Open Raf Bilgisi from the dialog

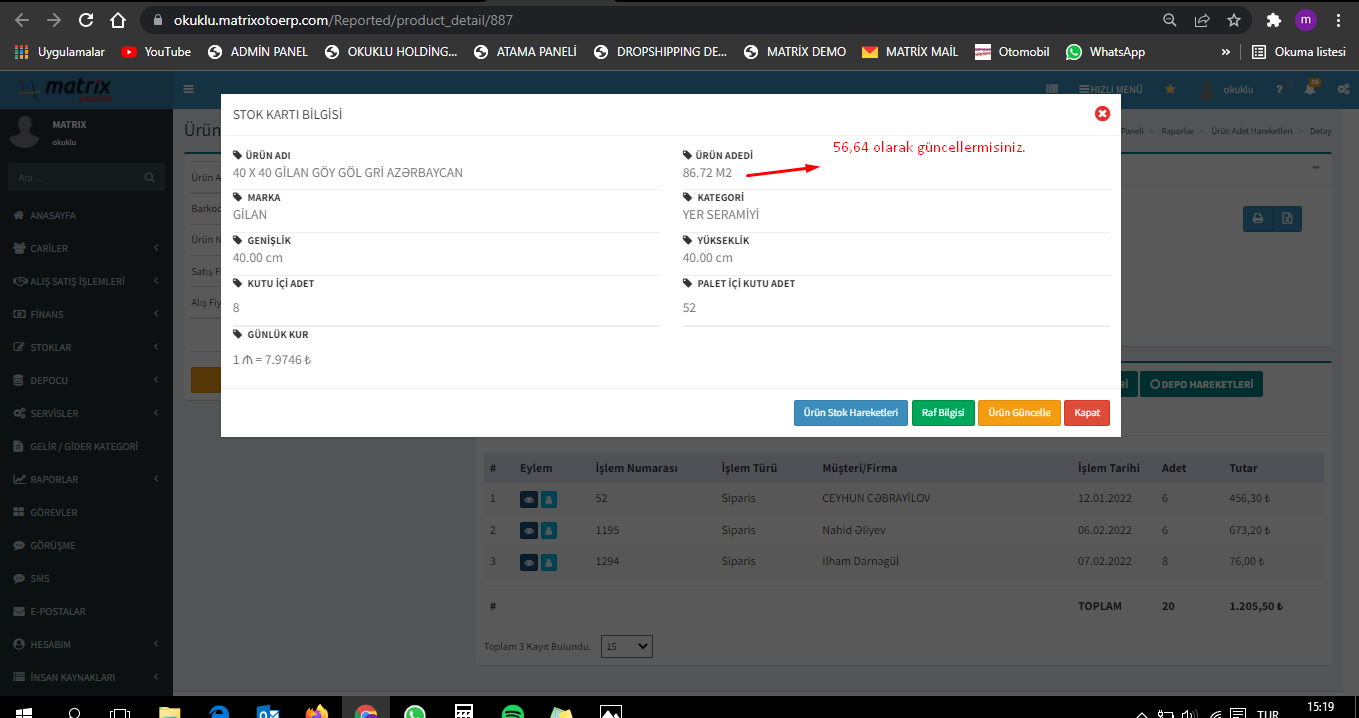click(943, 413)
